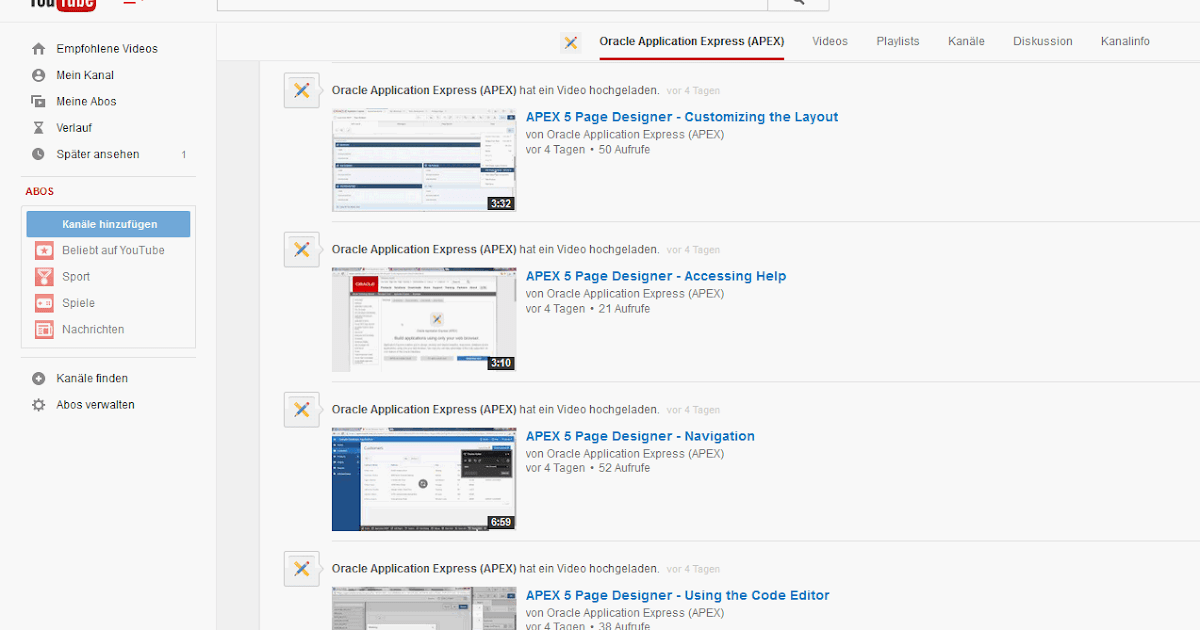This screenshot has height=630, width=1200.
Task: Click channel avatar beside Navigation post
Action: 302,410
